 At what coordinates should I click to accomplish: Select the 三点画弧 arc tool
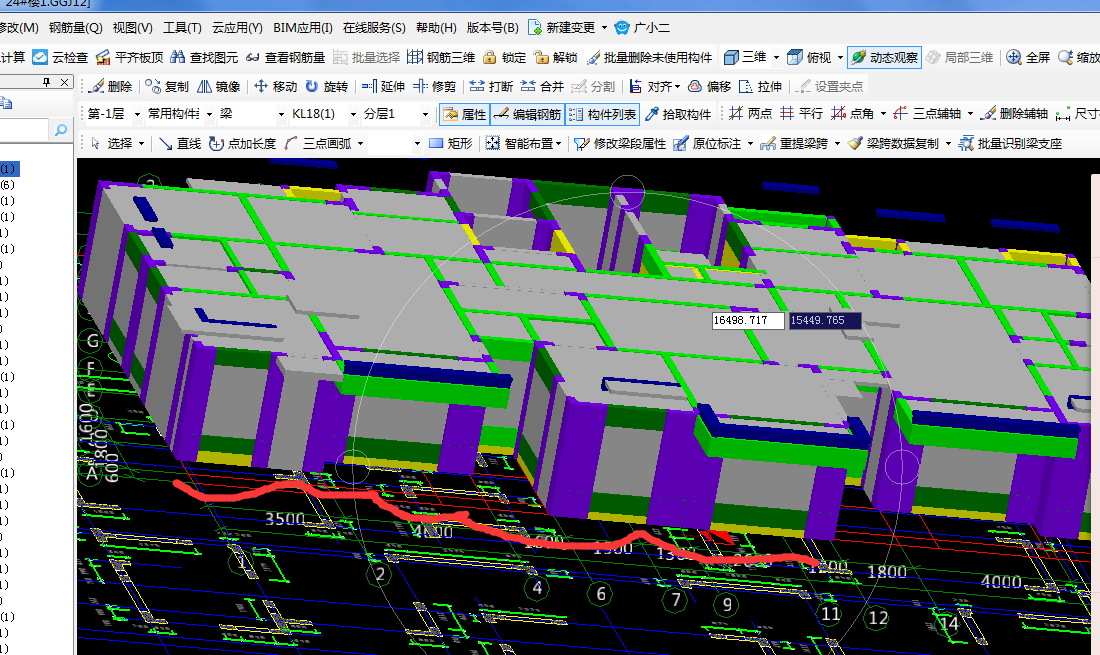pyautogui.click(x=318, y=143)
